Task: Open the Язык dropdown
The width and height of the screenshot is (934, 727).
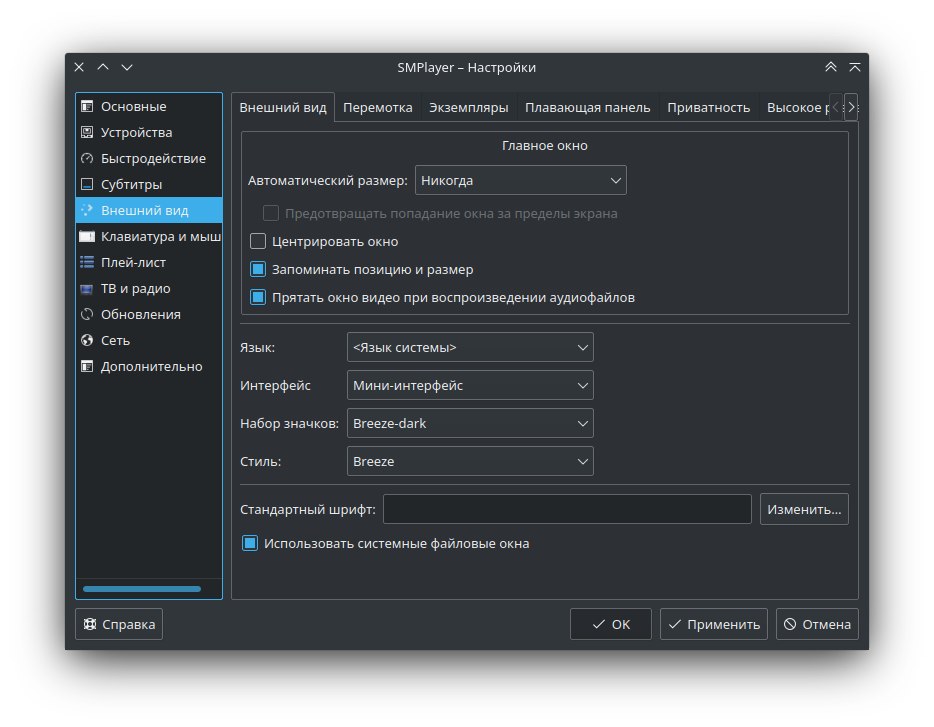Action: tap(470, 347)
